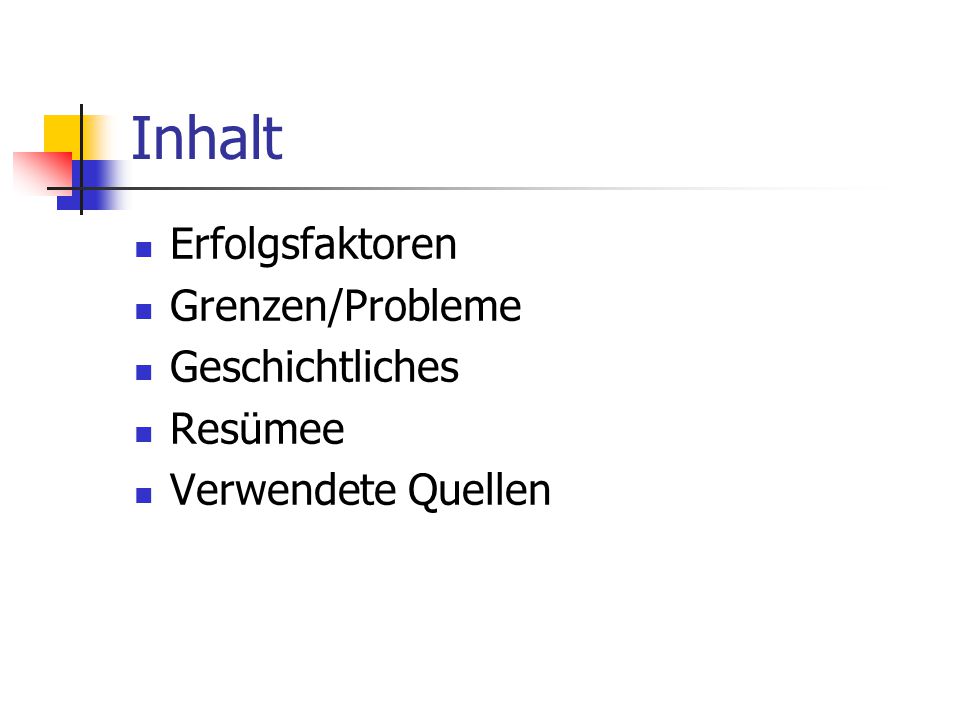The image size is (960, 720).
Task: Click the blue bullet marker beside Grenzen/Probleme
Action: coord(144,311)
